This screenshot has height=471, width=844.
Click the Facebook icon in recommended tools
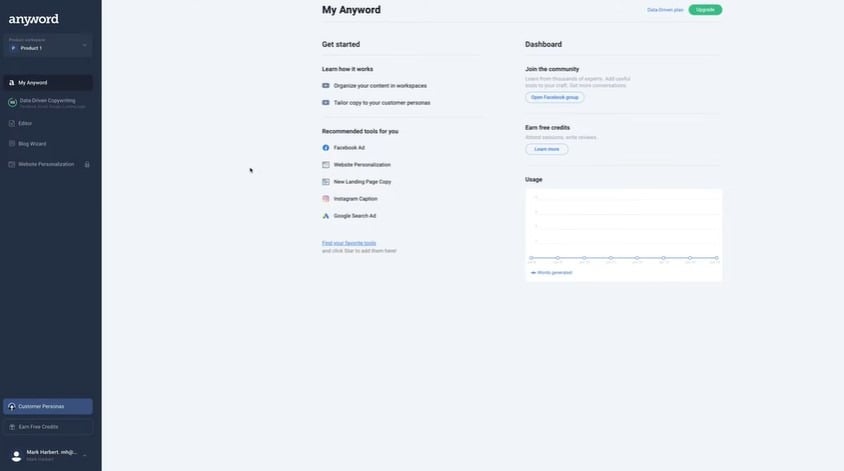coord(326,147)
